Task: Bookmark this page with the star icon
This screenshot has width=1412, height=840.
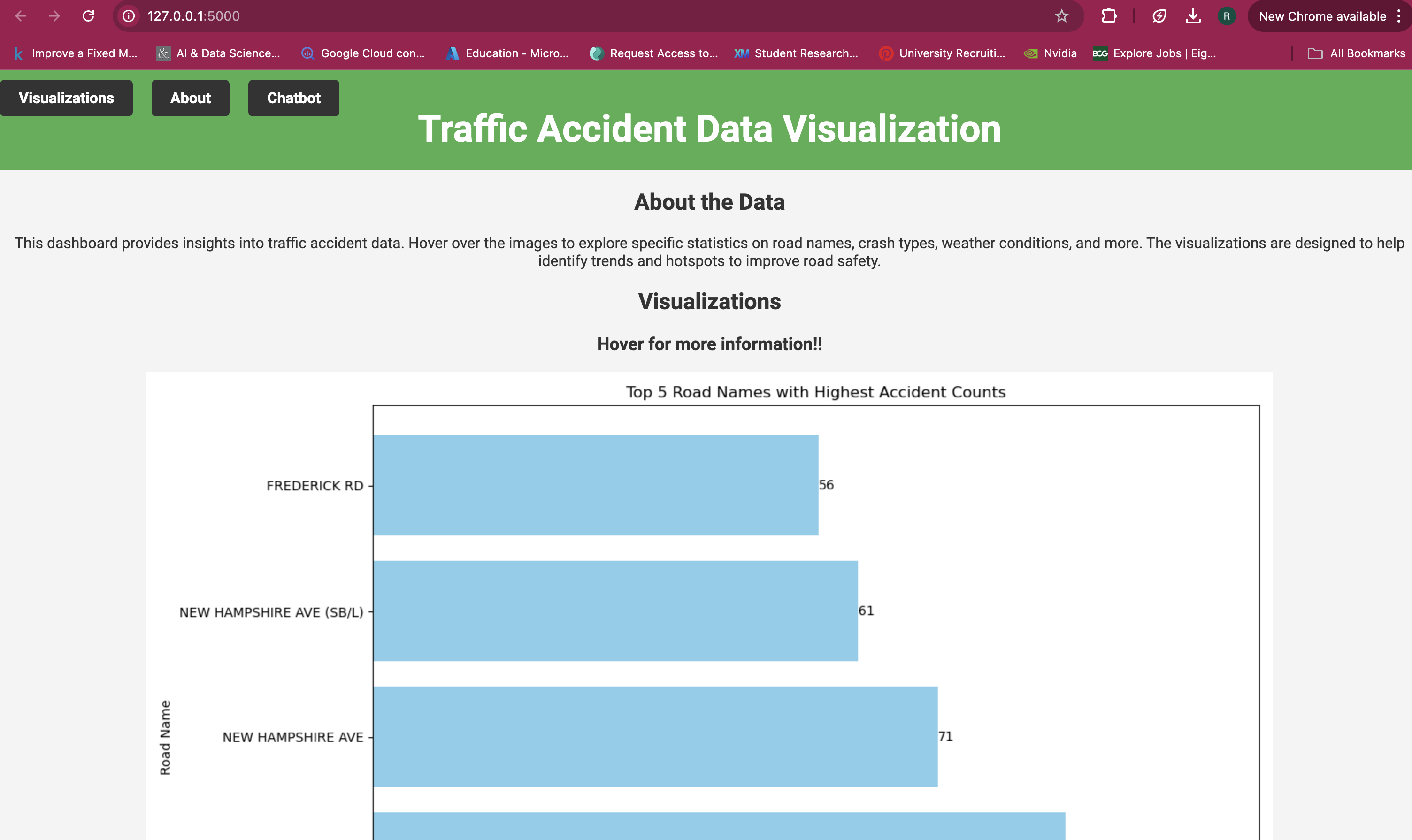Action: [1061, 16]
